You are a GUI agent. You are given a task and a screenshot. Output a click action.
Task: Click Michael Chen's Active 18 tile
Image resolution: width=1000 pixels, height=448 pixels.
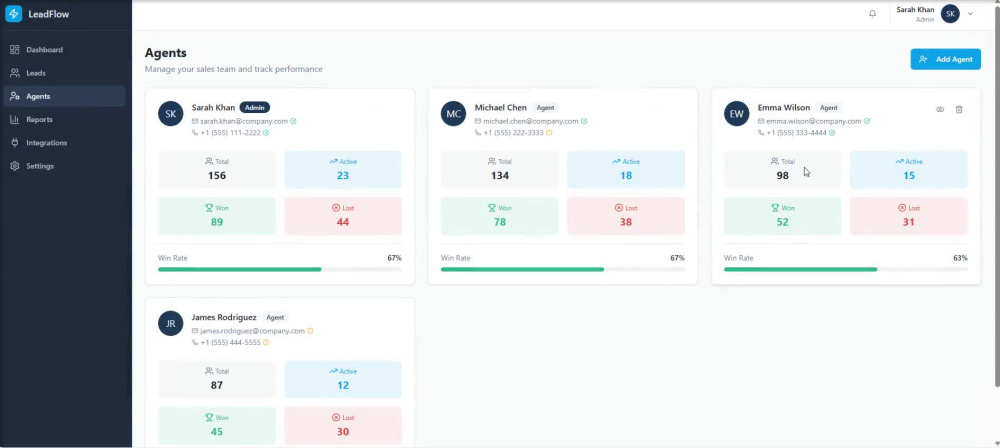coord(626,169)
